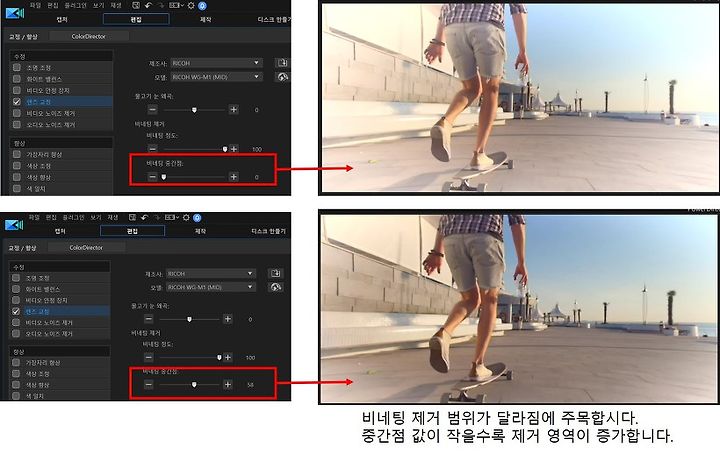Click import lens profile icon in lower screenshot

276,274
